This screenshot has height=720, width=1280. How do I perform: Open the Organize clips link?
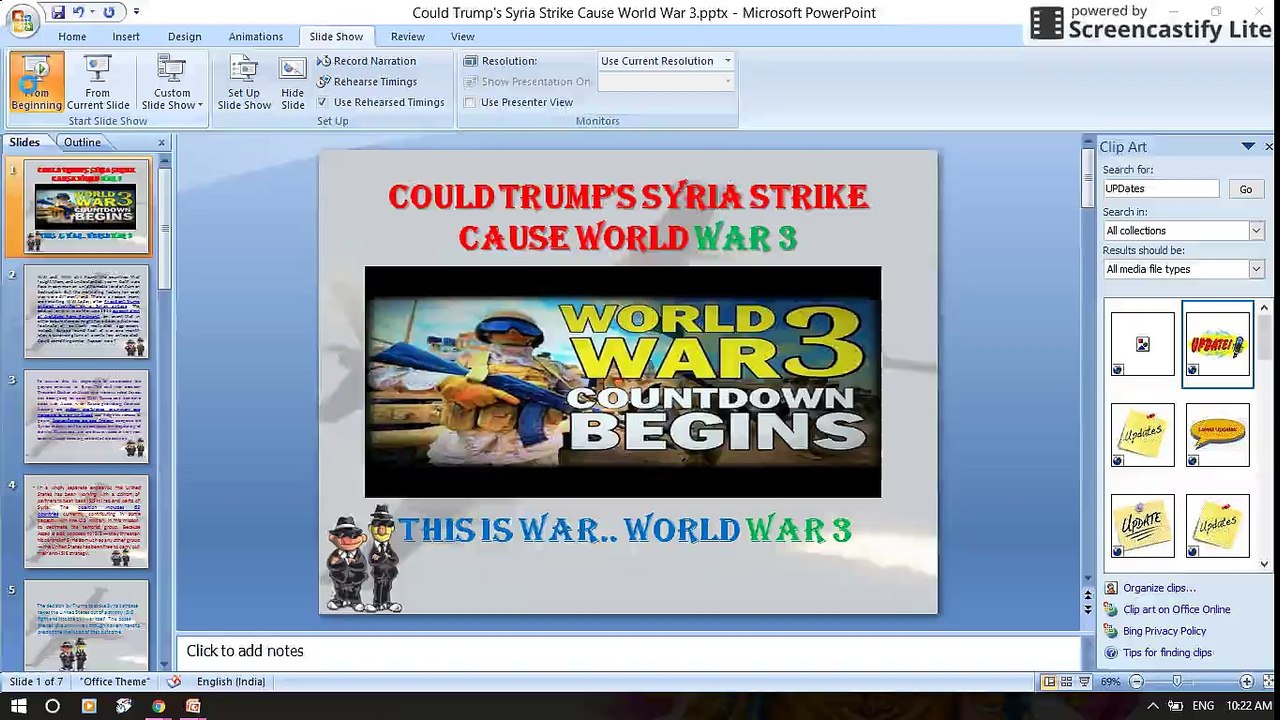1159,588
